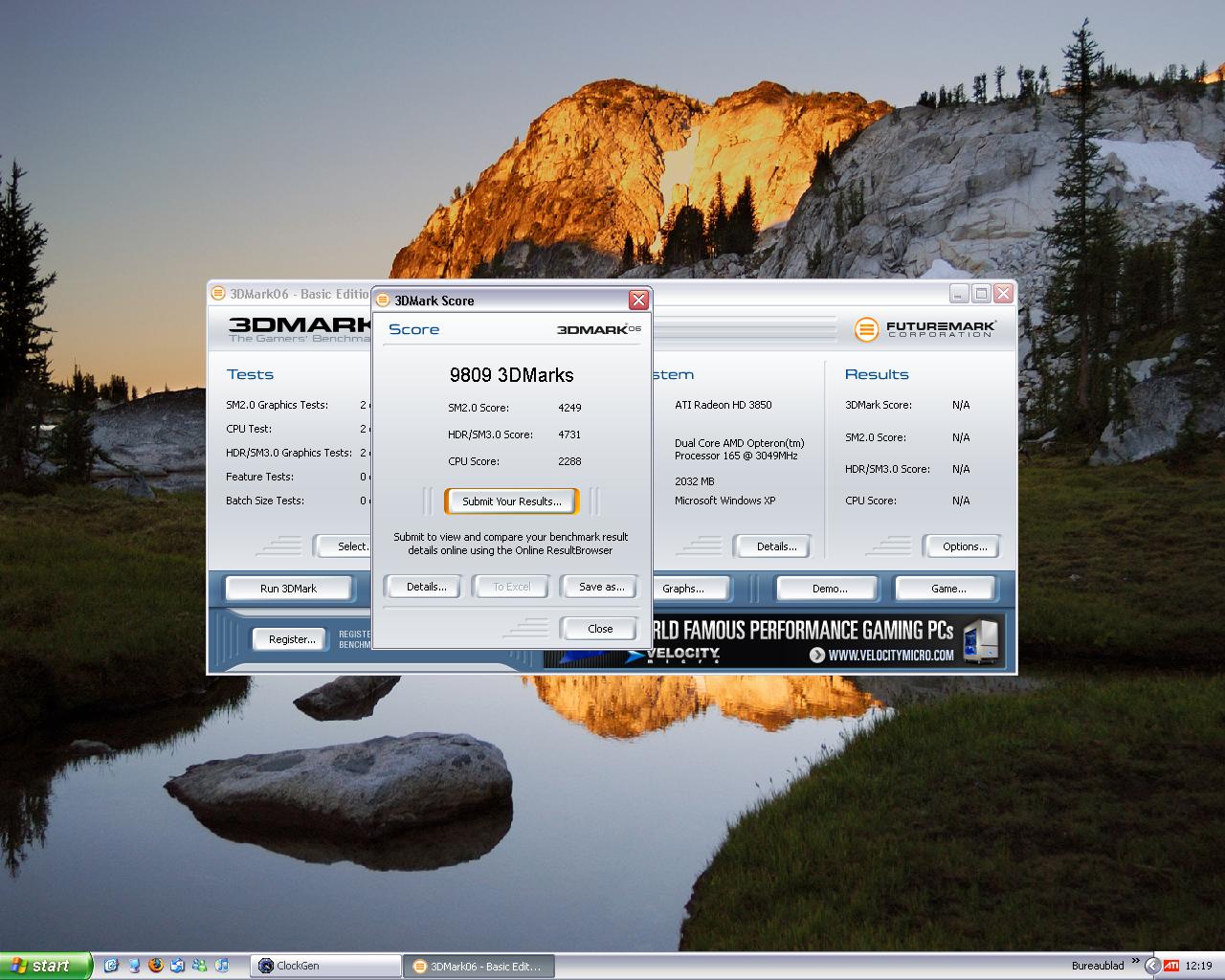
Task: Switch to ClockGen in the taskbar
Action: [x=325, y=967]
